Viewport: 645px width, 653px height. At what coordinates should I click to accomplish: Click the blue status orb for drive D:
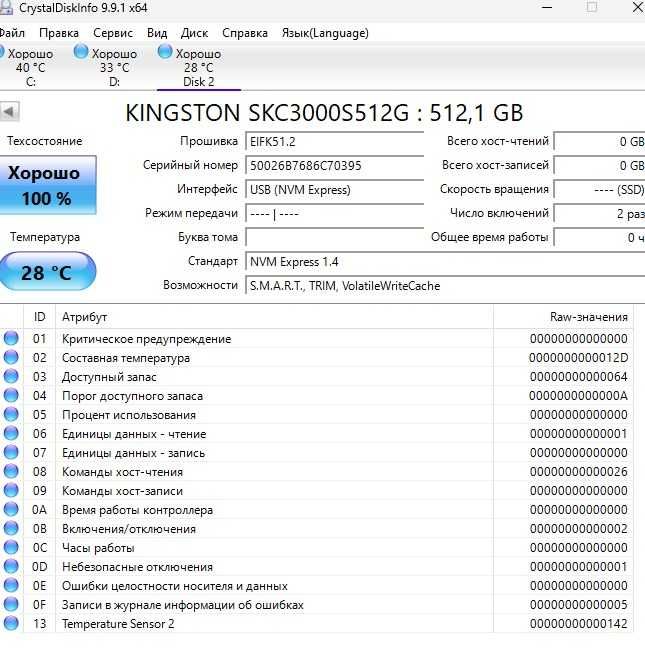tap(81, 52)
